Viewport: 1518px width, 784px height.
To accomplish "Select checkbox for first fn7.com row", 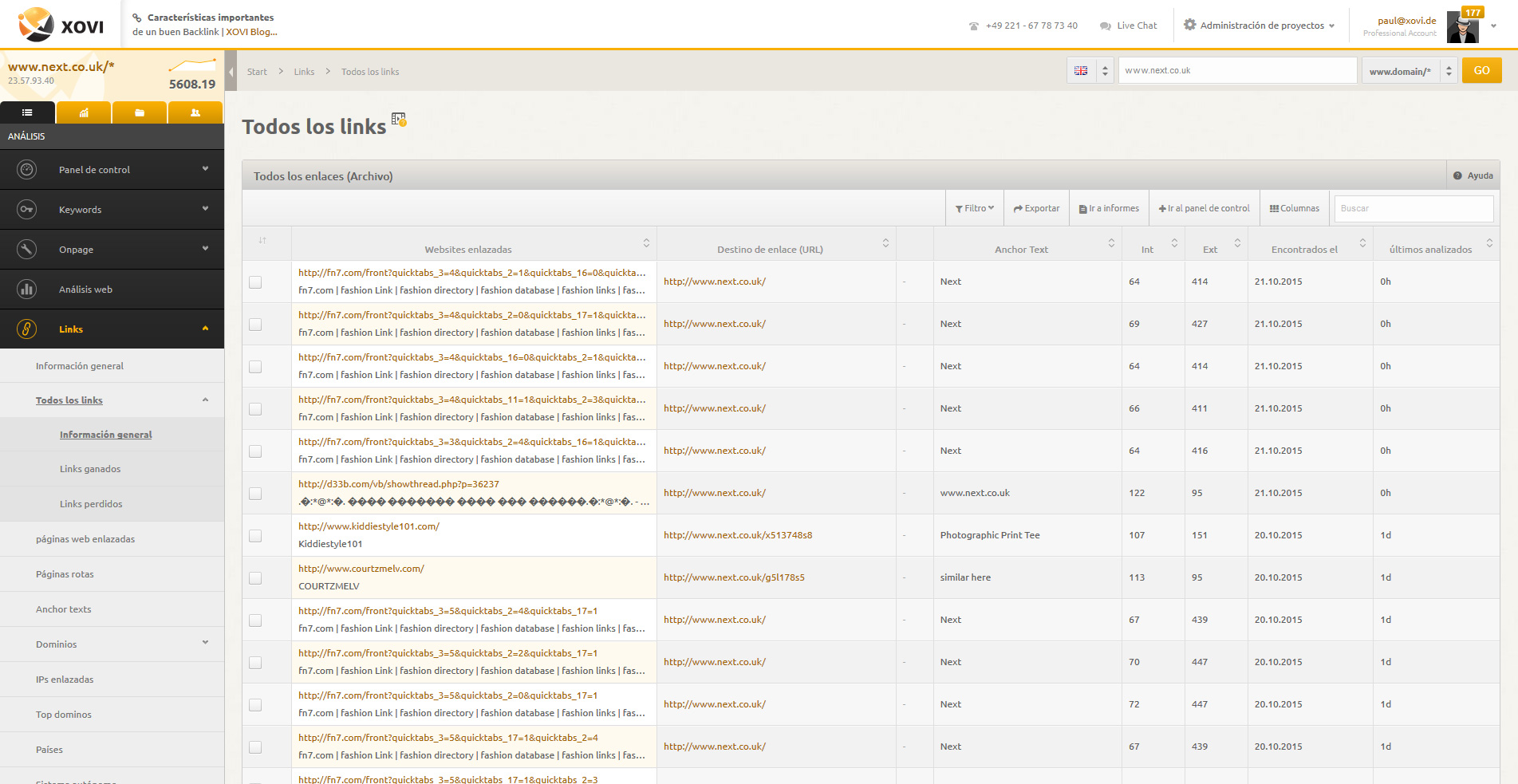I will click(255, 282).
